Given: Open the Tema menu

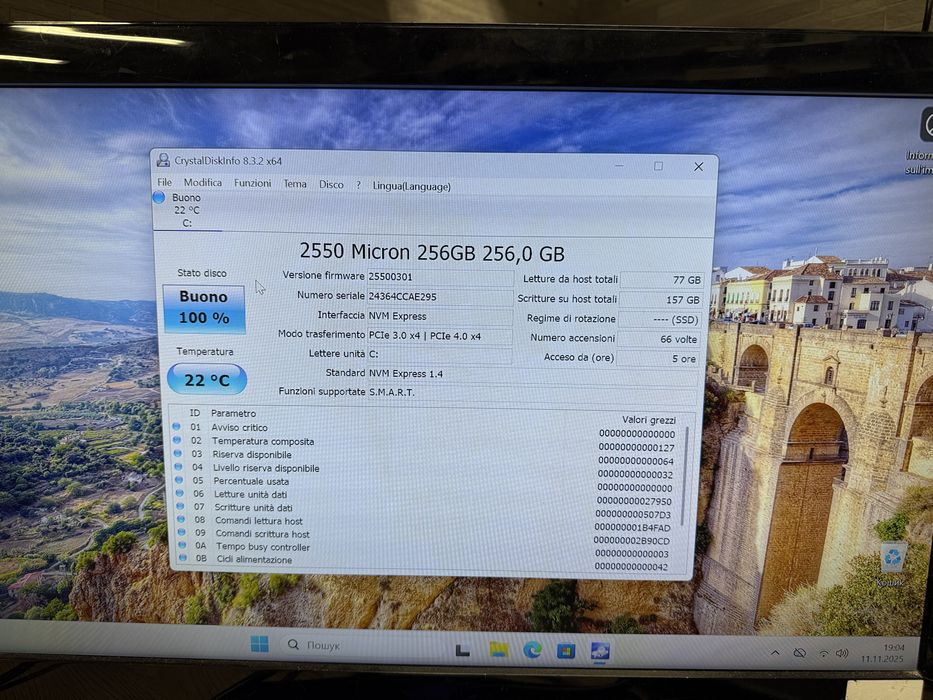Looking at the screenshot, I should point(295,184).
